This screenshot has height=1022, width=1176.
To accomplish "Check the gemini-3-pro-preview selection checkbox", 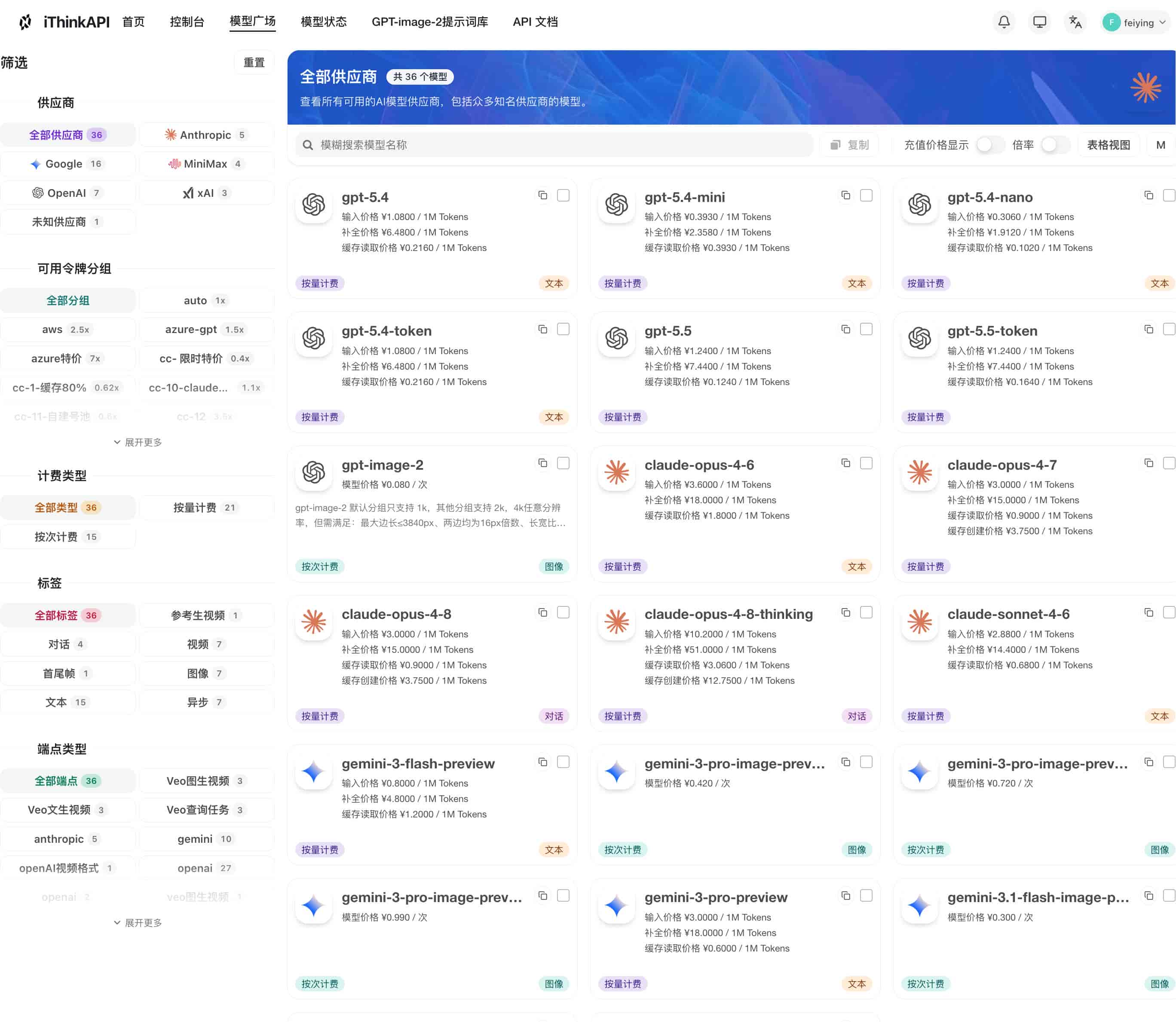I will coord(866,896).
